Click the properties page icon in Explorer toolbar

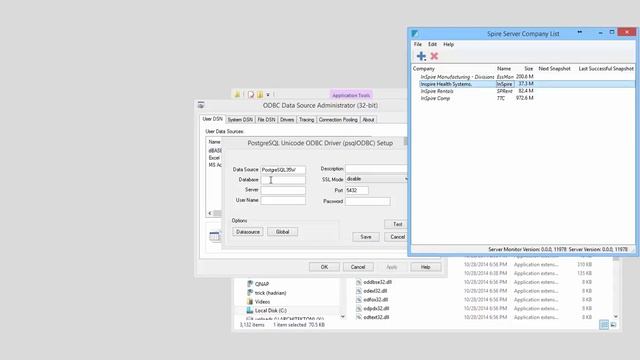point(251,95)
